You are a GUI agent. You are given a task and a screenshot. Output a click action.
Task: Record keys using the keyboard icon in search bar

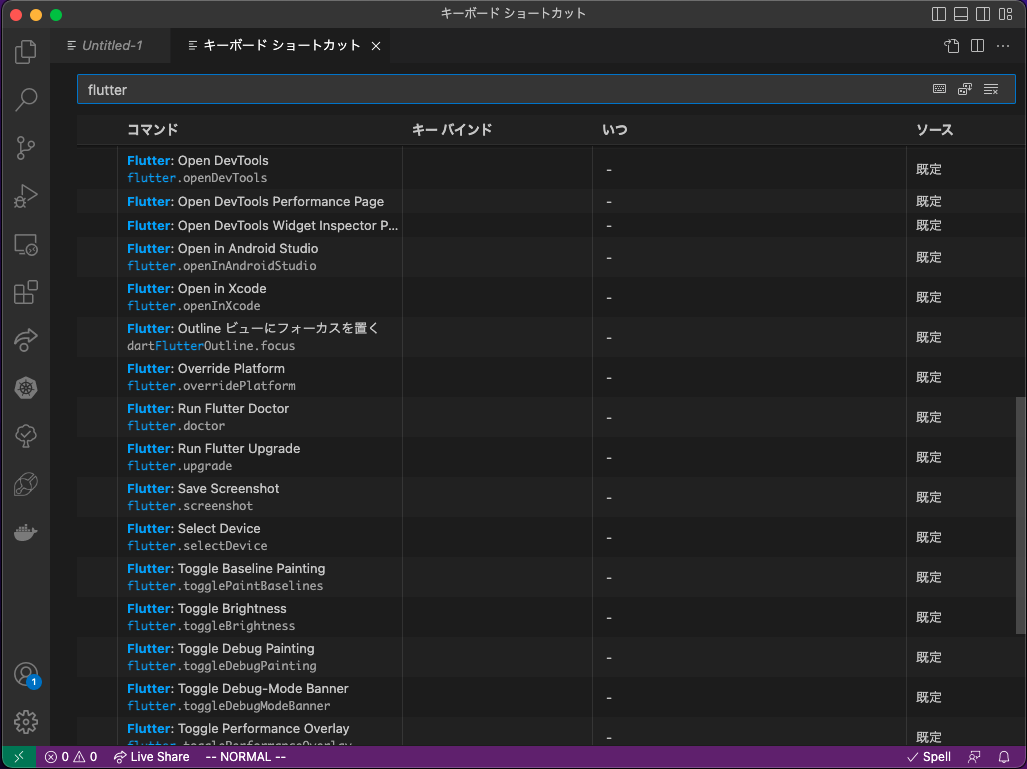(939, 88)
